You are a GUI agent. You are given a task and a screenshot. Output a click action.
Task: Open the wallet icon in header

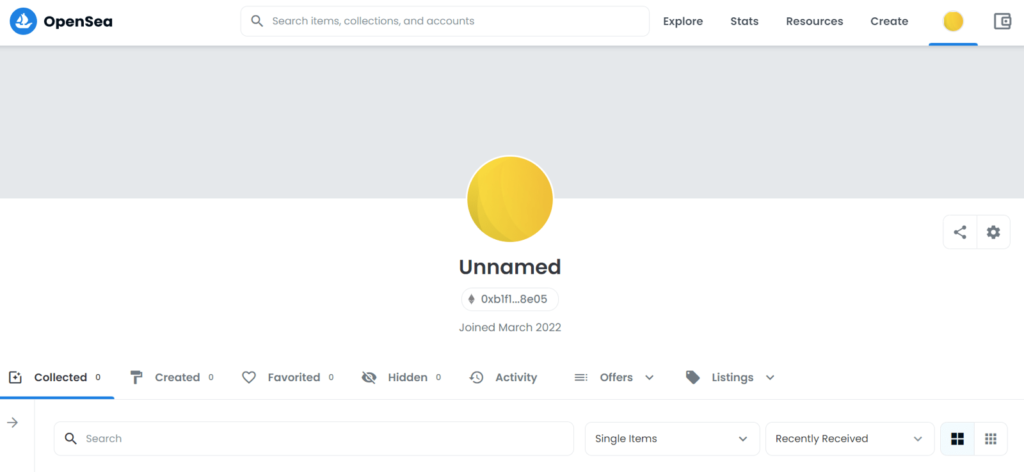tap(1002, 22)
